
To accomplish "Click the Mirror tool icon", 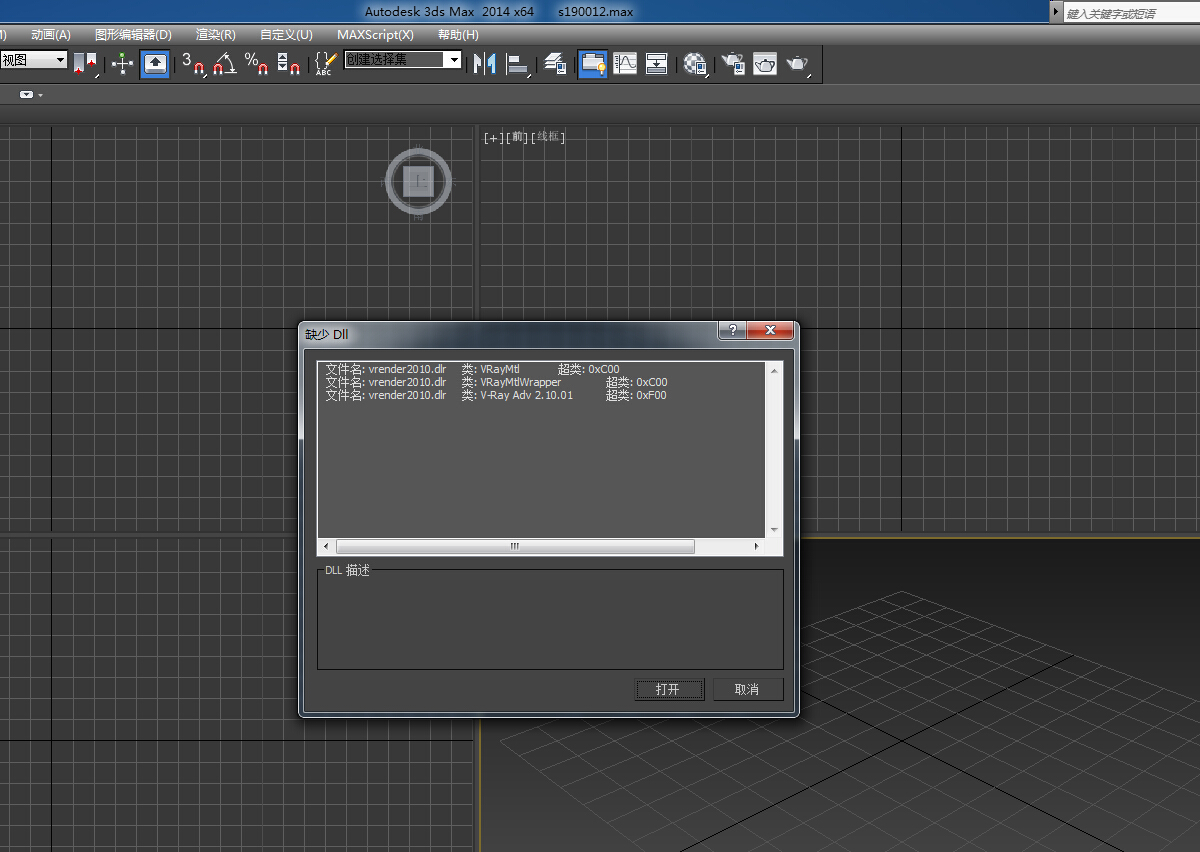I will [x=485, y=64].
